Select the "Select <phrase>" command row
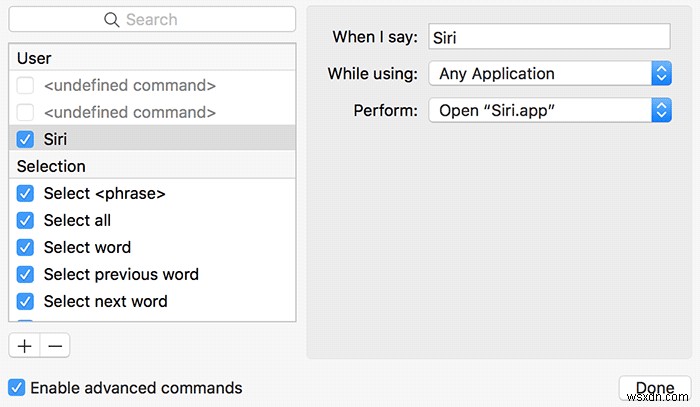Screen dimensions: 700x407 (152, 193)
